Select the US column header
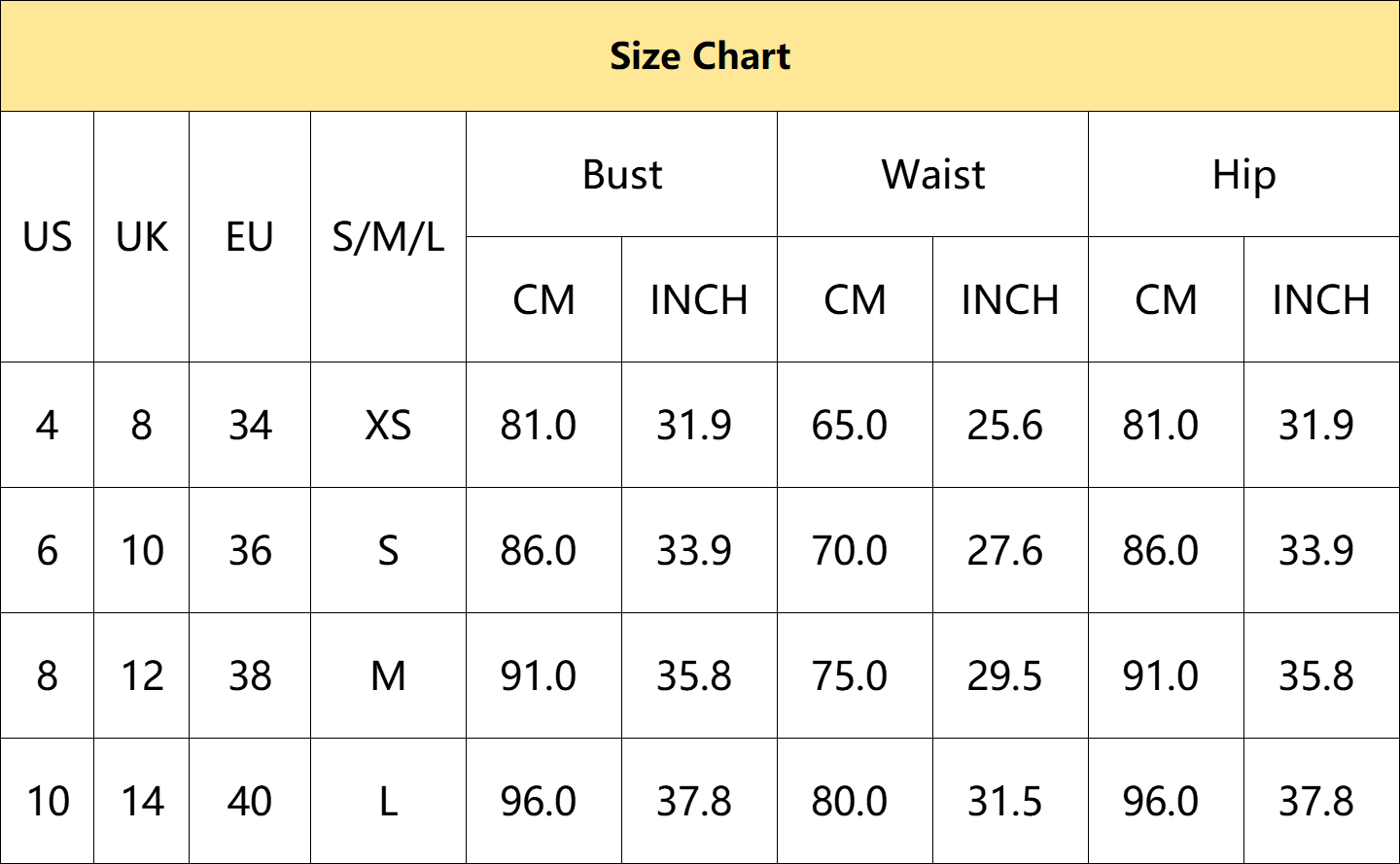 (47, 237)
